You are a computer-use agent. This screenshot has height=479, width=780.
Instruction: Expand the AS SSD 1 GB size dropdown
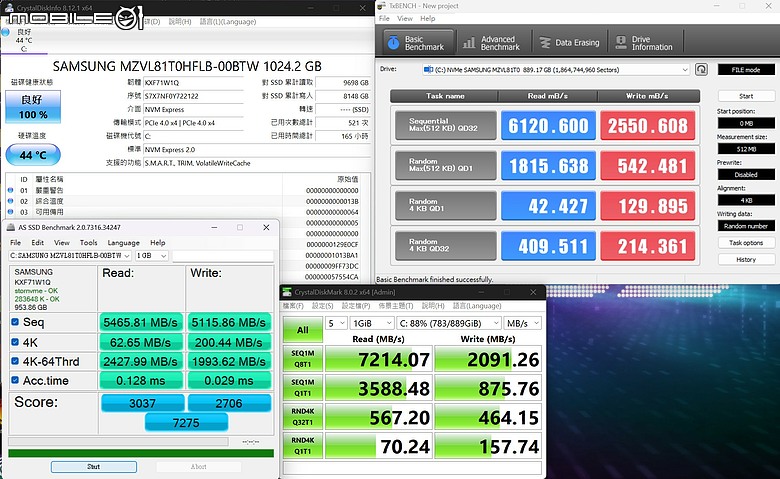click(x=163, y=256)
